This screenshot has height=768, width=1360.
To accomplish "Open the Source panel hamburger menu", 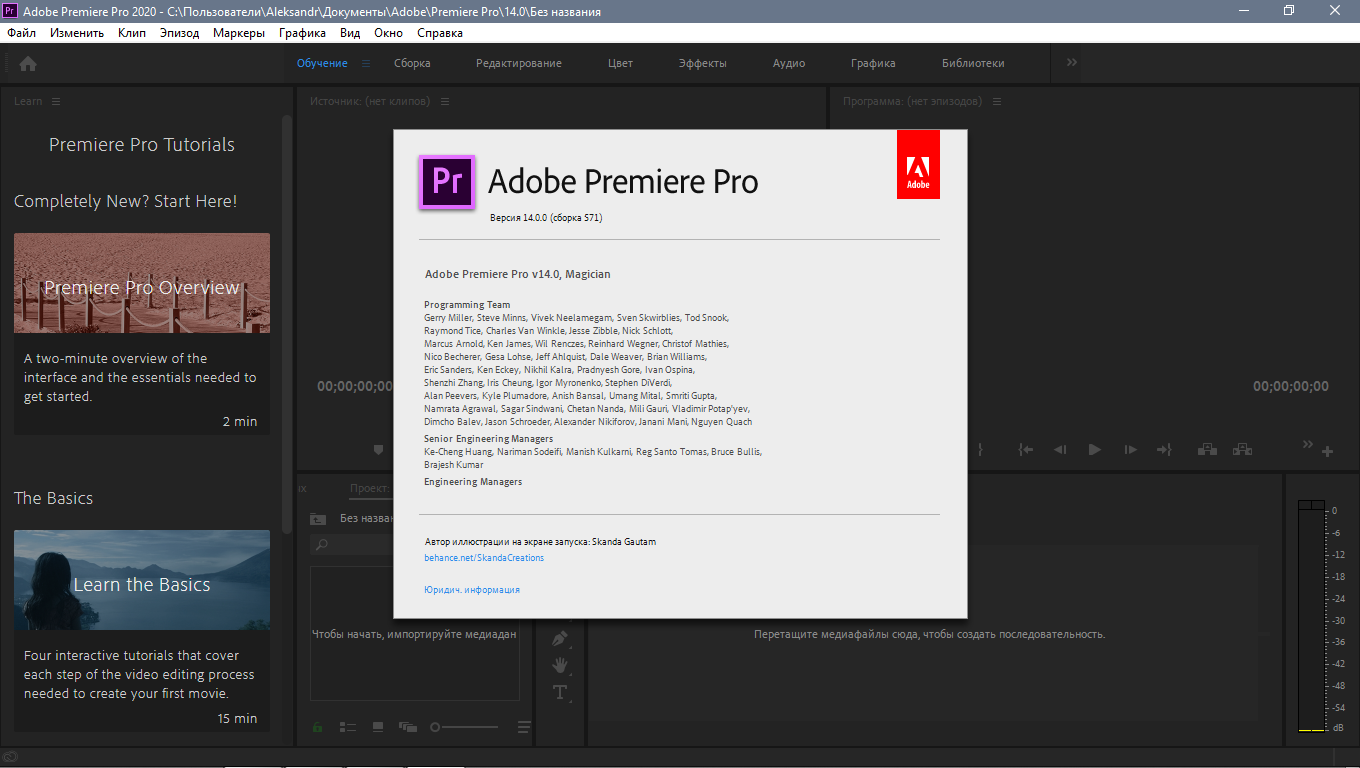I will tap(445, 101).
